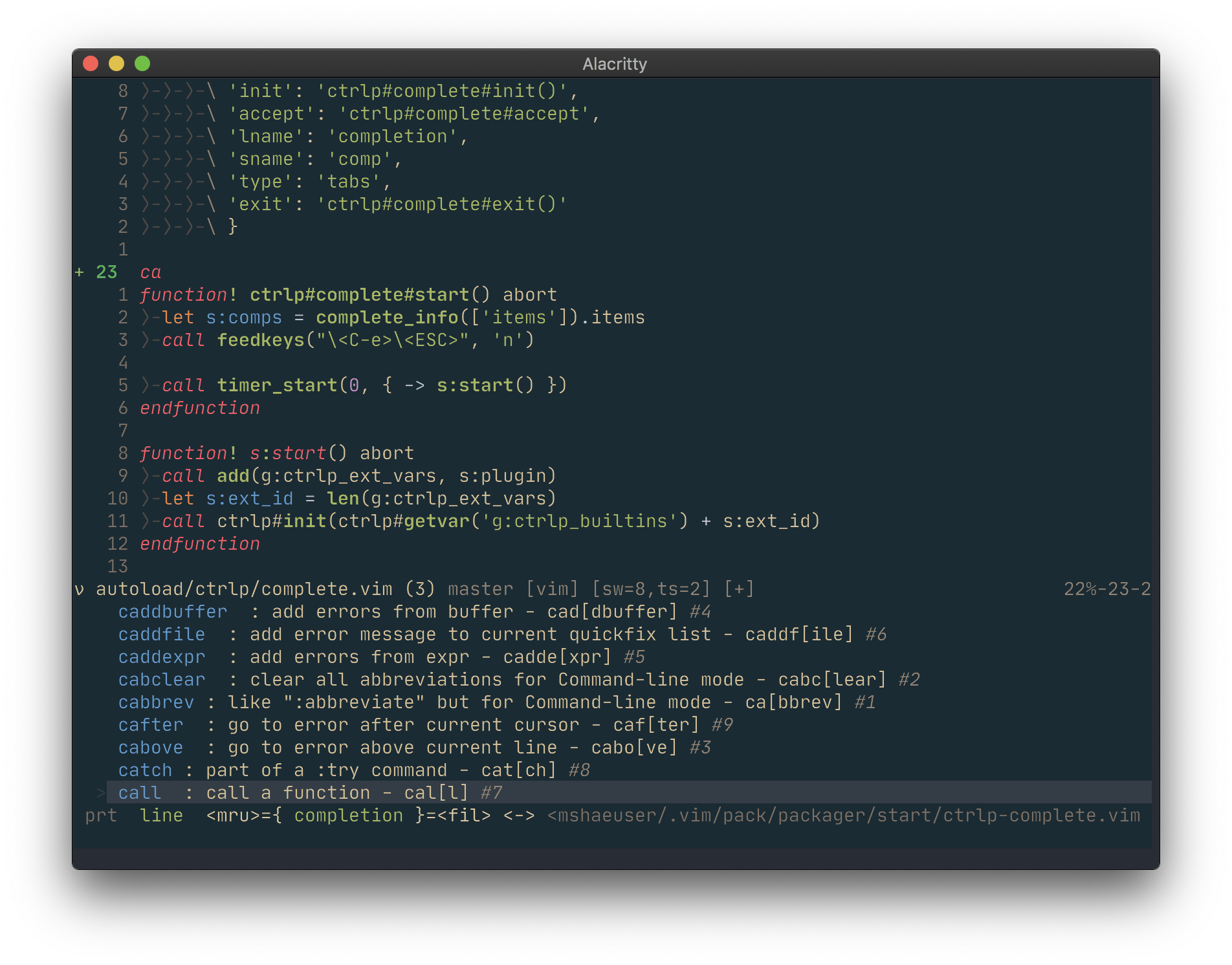The height and width of the screenshot is (965, 1232).
Task: Select the caddfile completion entry
Action: [502, 634]
